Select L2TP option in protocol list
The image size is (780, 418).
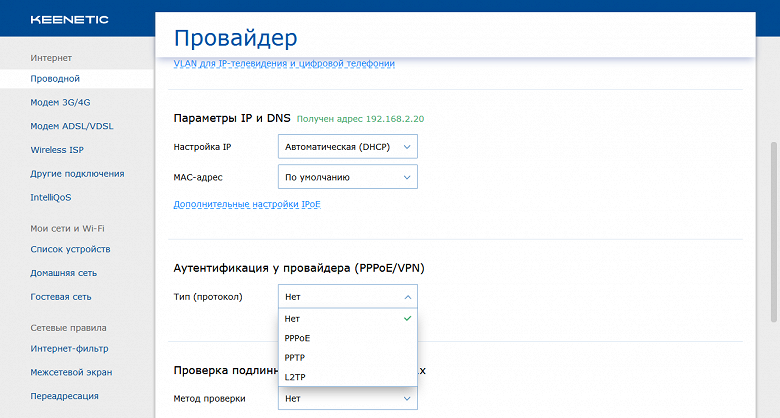click(x=348, y=377)
